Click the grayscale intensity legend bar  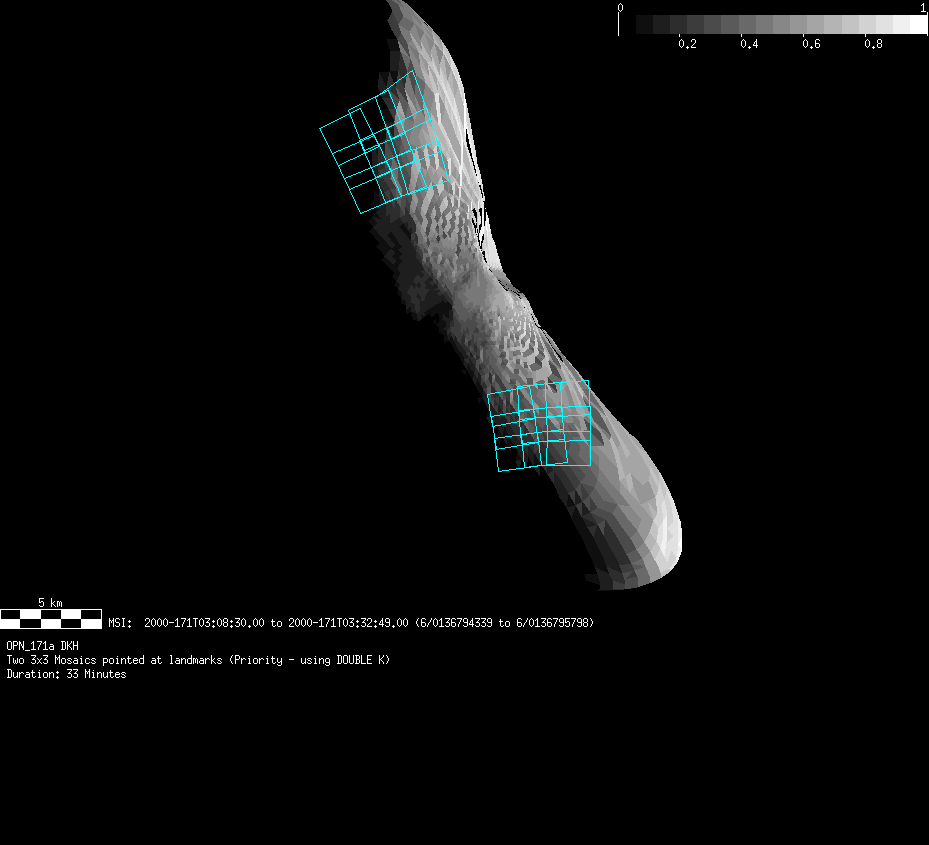coord(773,24)
